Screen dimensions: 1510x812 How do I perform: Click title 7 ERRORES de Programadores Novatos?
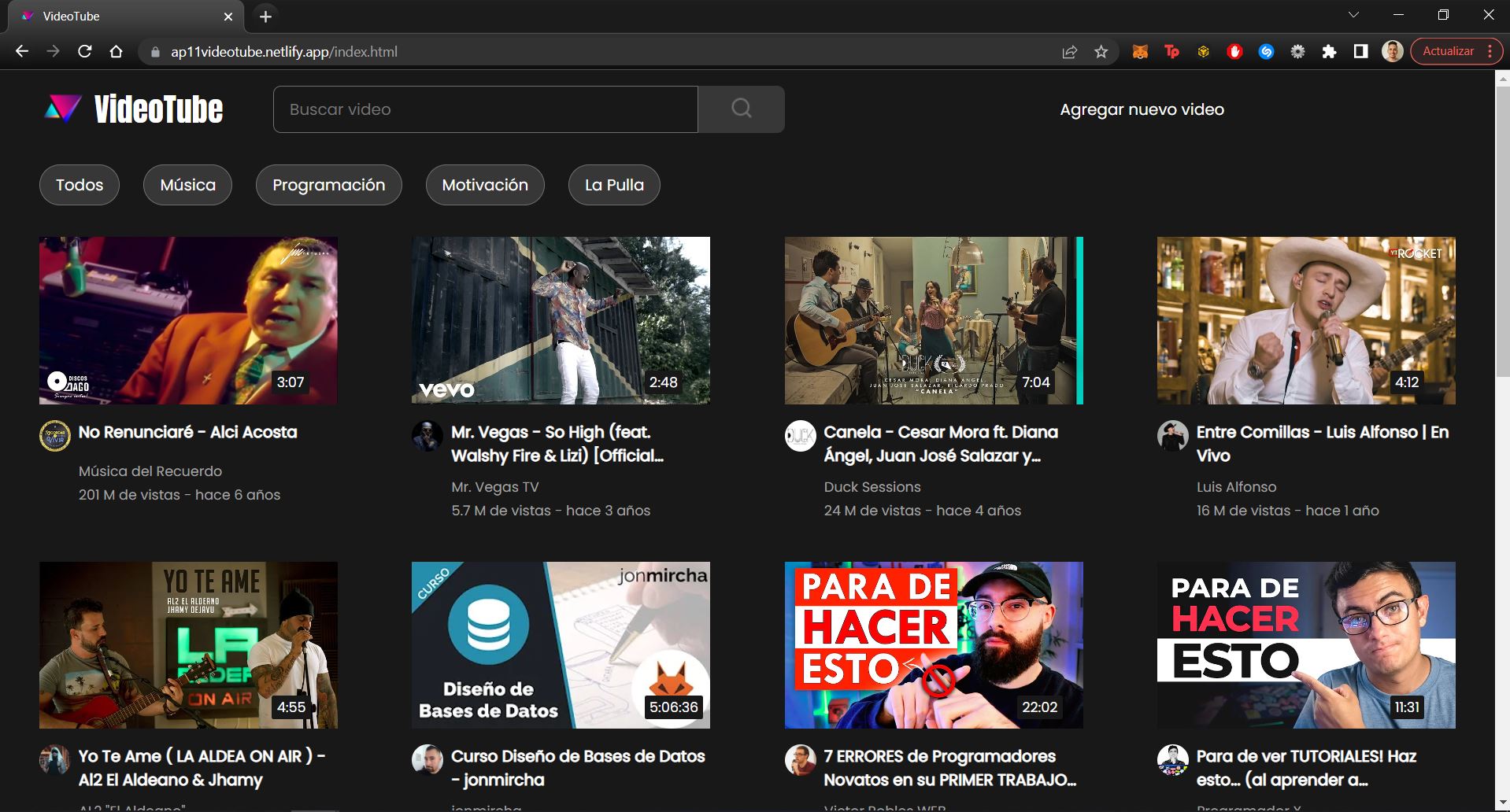click(950, 768)
